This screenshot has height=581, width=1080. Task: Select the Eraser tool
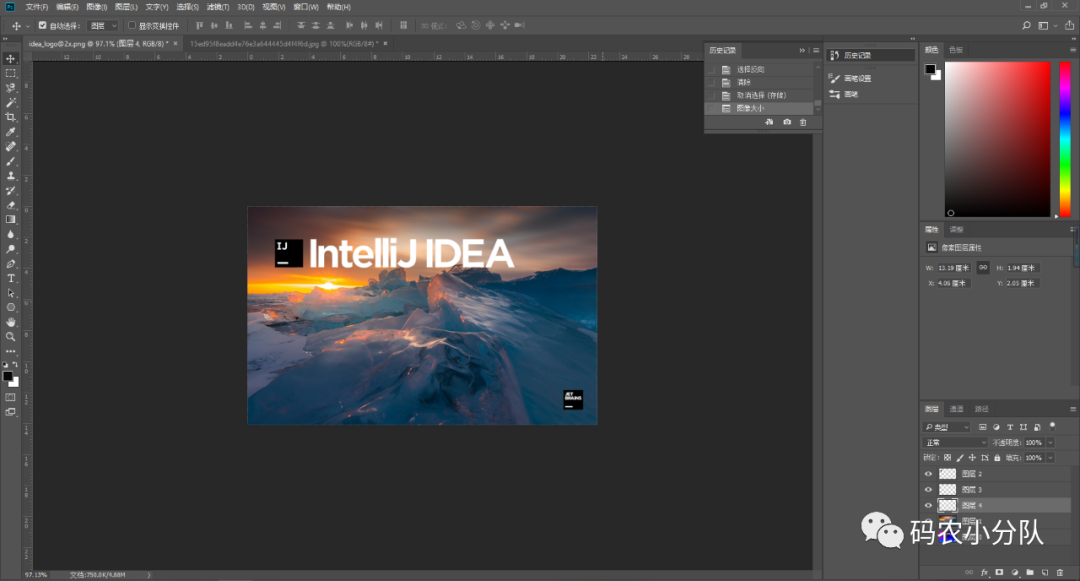click(x=10, y=204)
